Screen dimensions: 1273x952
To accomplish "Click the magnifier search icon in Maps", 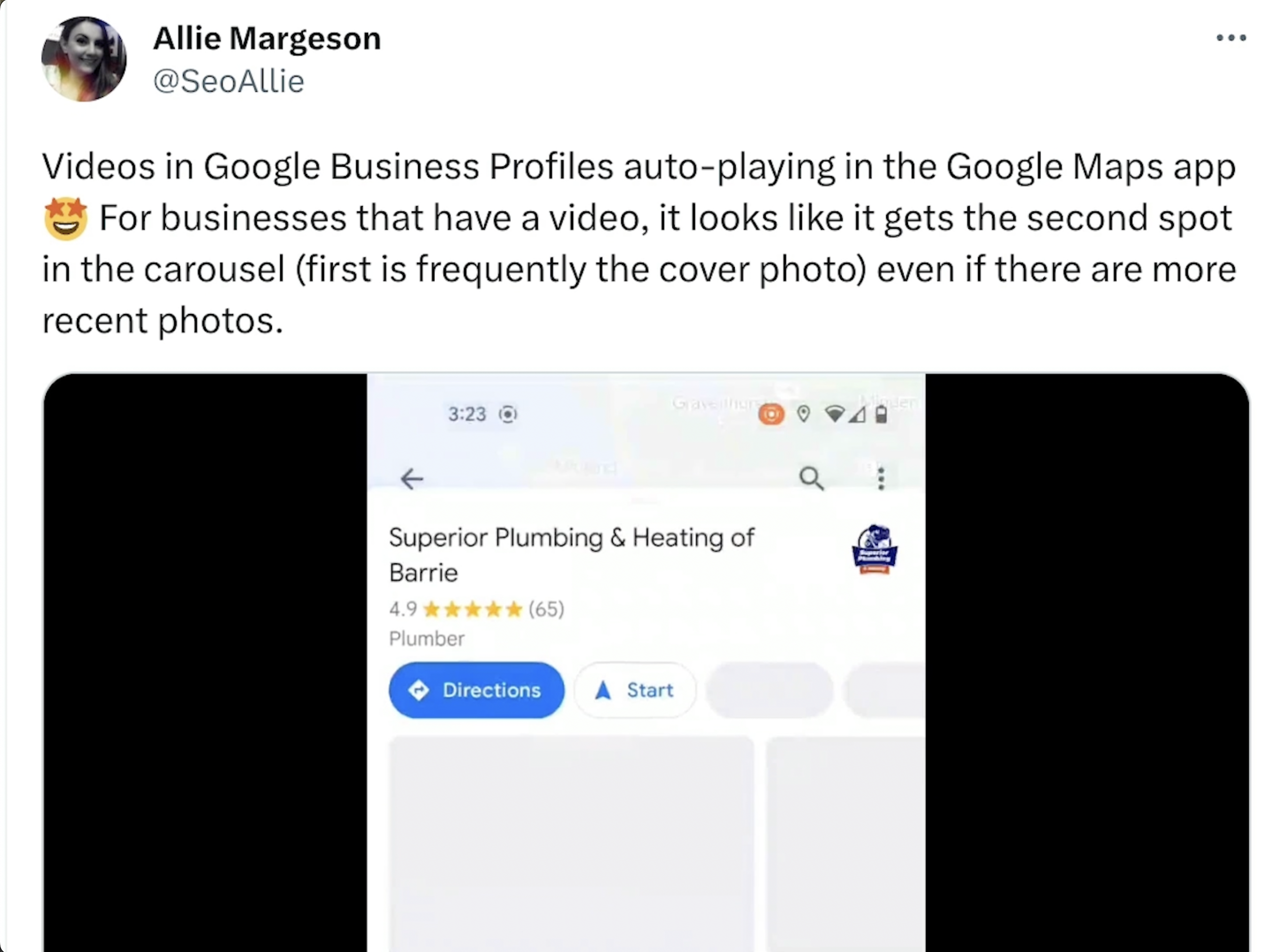I will pos(811,478).
